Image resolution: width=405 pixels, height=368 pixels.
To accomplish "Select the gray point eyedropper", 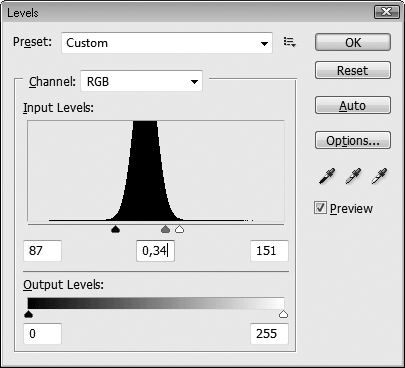I will point(353,176).
